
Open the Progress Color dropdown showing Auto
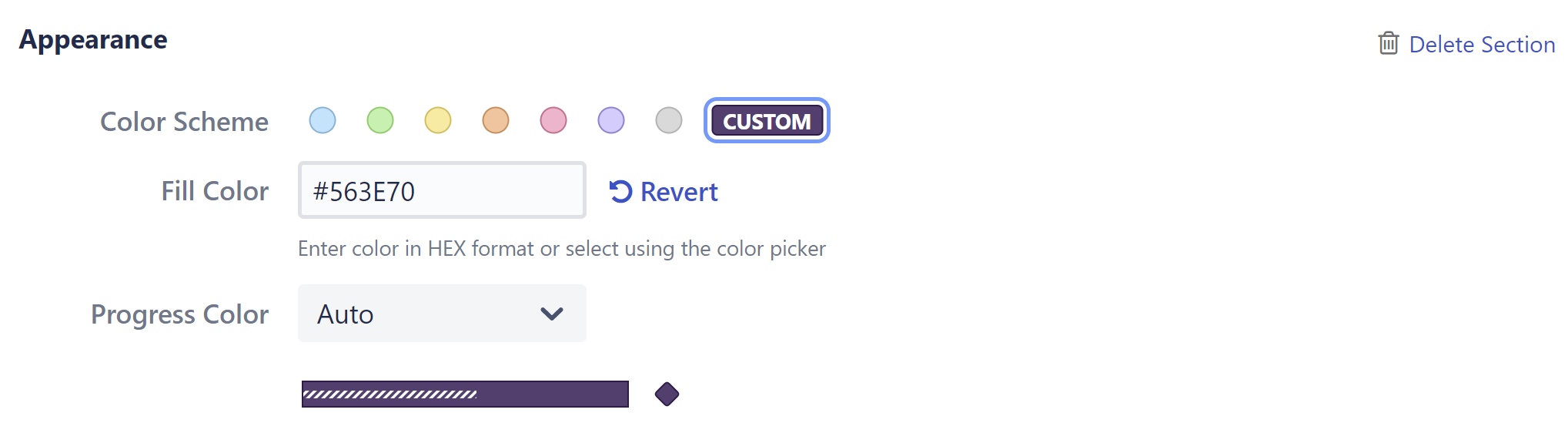(441, 314)
